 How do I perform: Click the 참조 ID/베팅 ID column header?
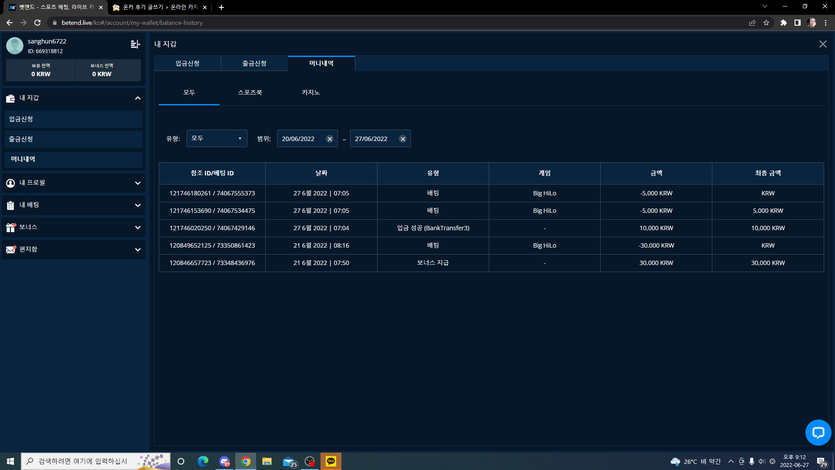(x=212, y=174)
